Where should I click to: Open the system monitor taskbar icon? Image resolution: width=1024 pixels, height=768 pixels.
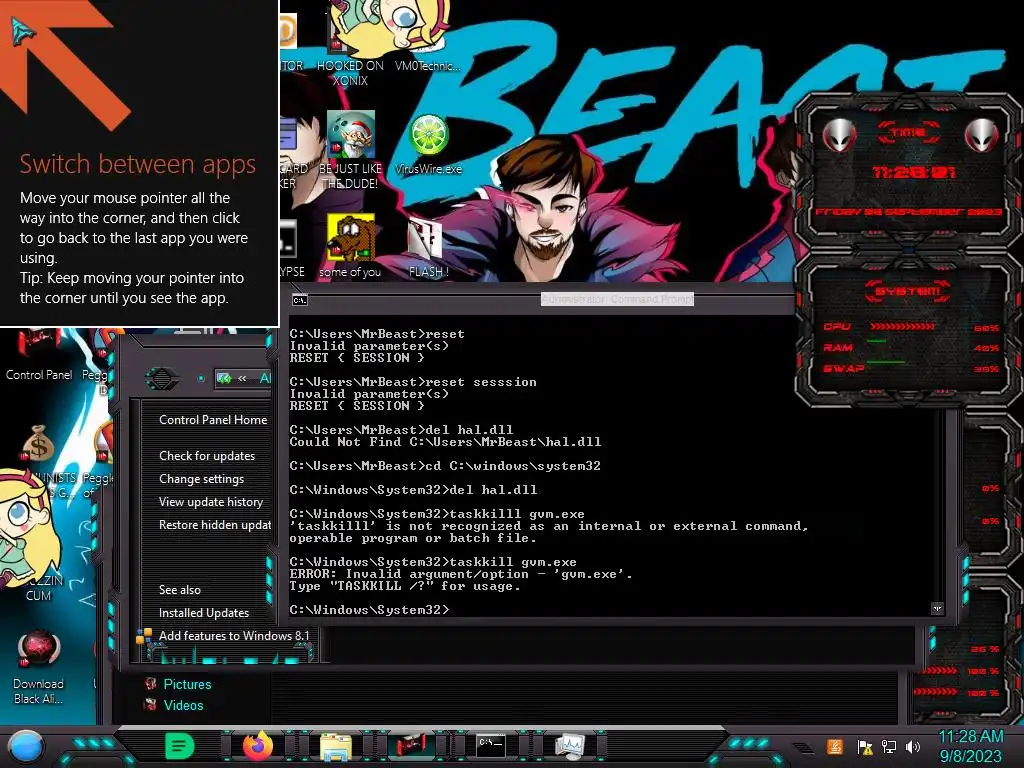tap(569, 746)
